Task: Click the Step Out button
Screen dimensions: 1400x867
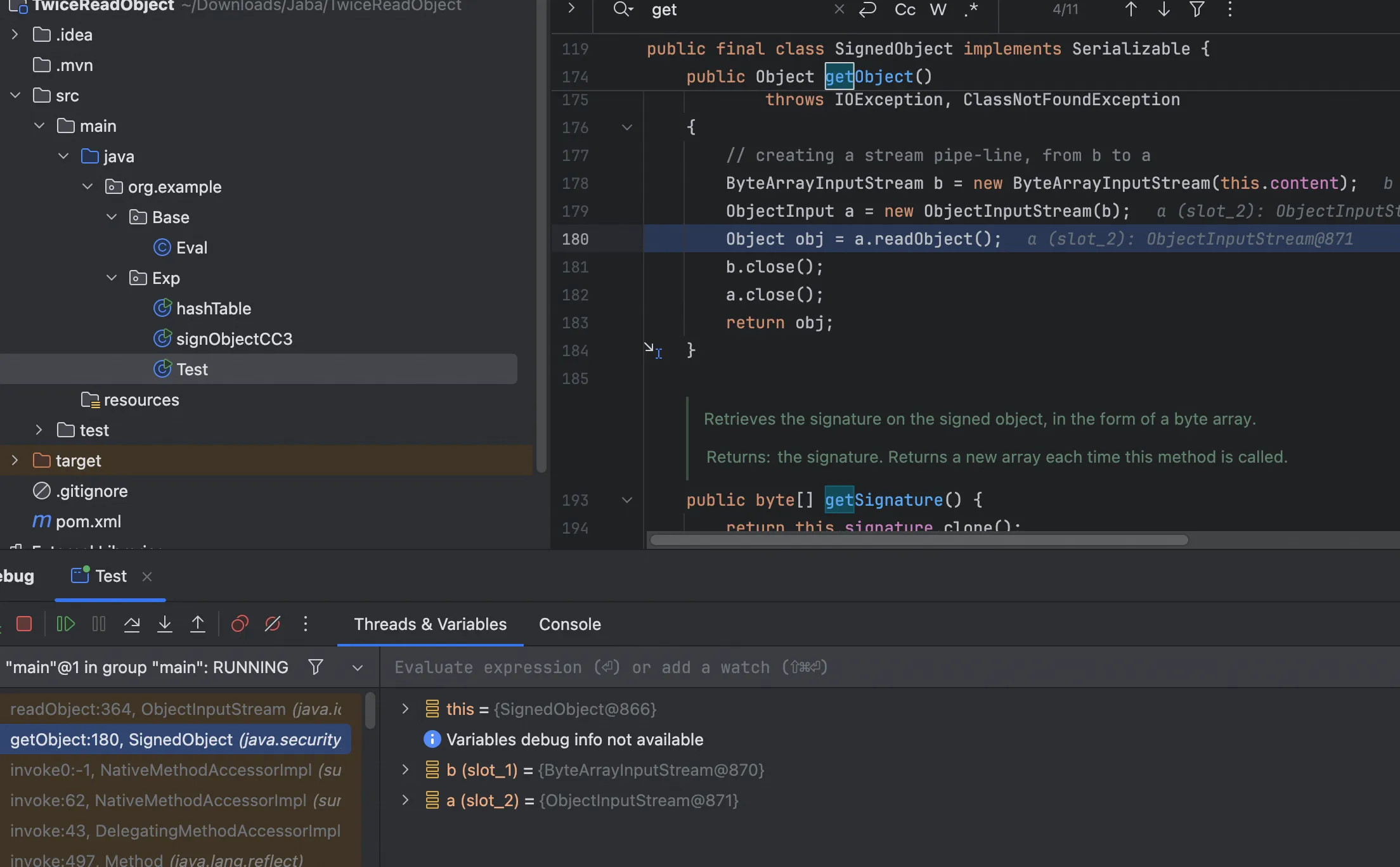Action: click(198, 624)
